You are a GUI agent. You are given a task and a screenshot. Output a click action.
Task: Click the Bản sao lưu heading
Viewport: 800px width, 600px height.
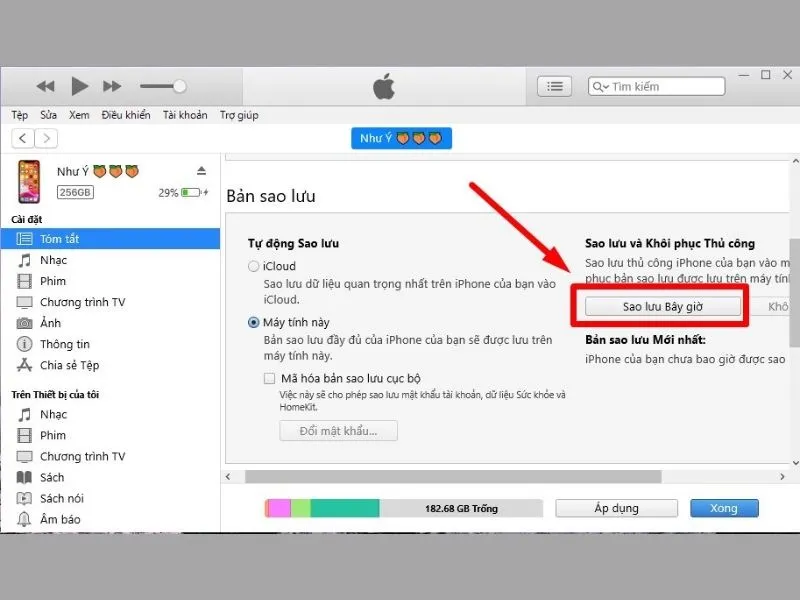[x=271, y=196]
